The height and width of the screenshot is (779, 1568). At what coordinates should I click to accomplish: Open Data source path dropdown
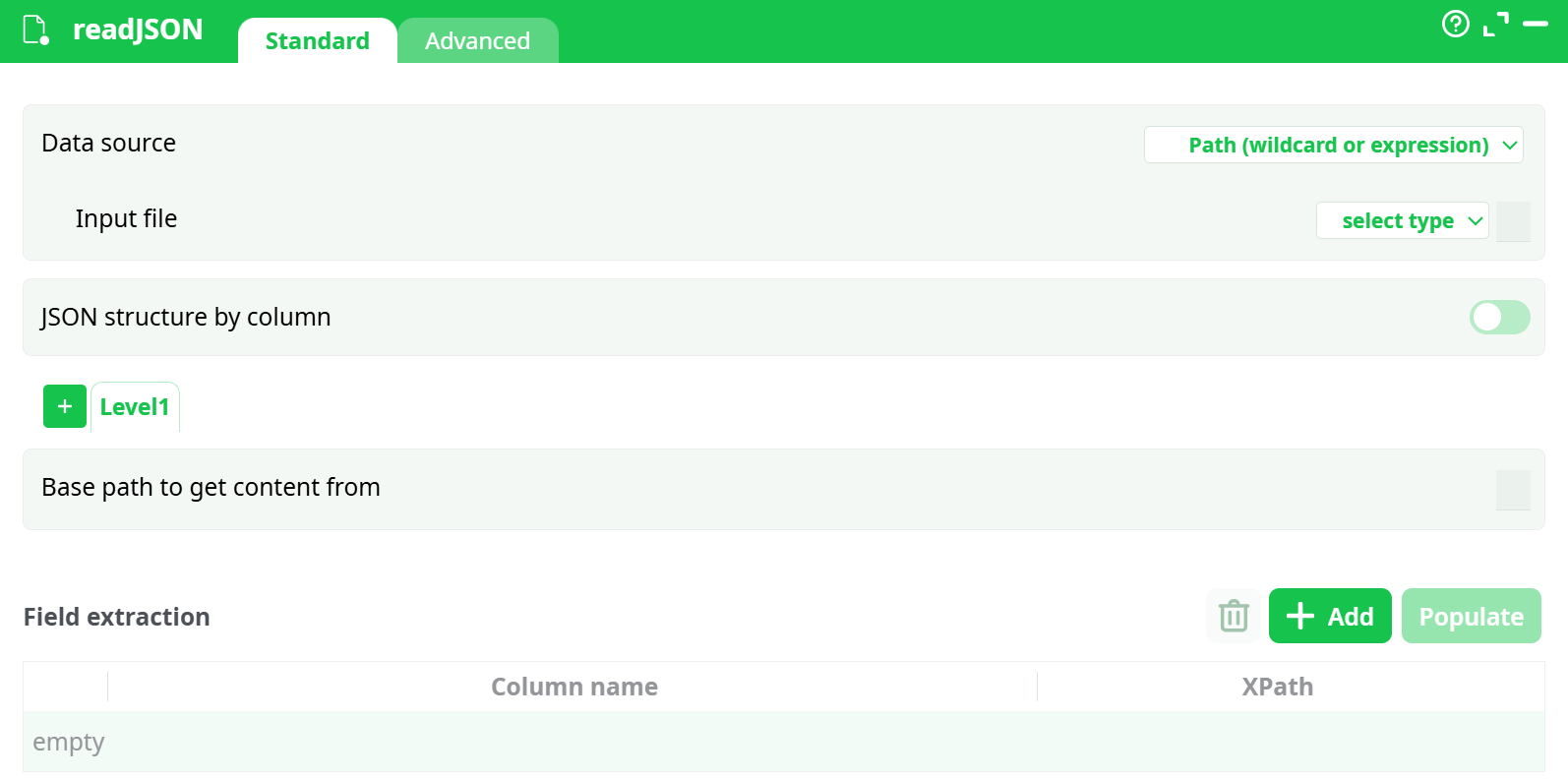1333,146
